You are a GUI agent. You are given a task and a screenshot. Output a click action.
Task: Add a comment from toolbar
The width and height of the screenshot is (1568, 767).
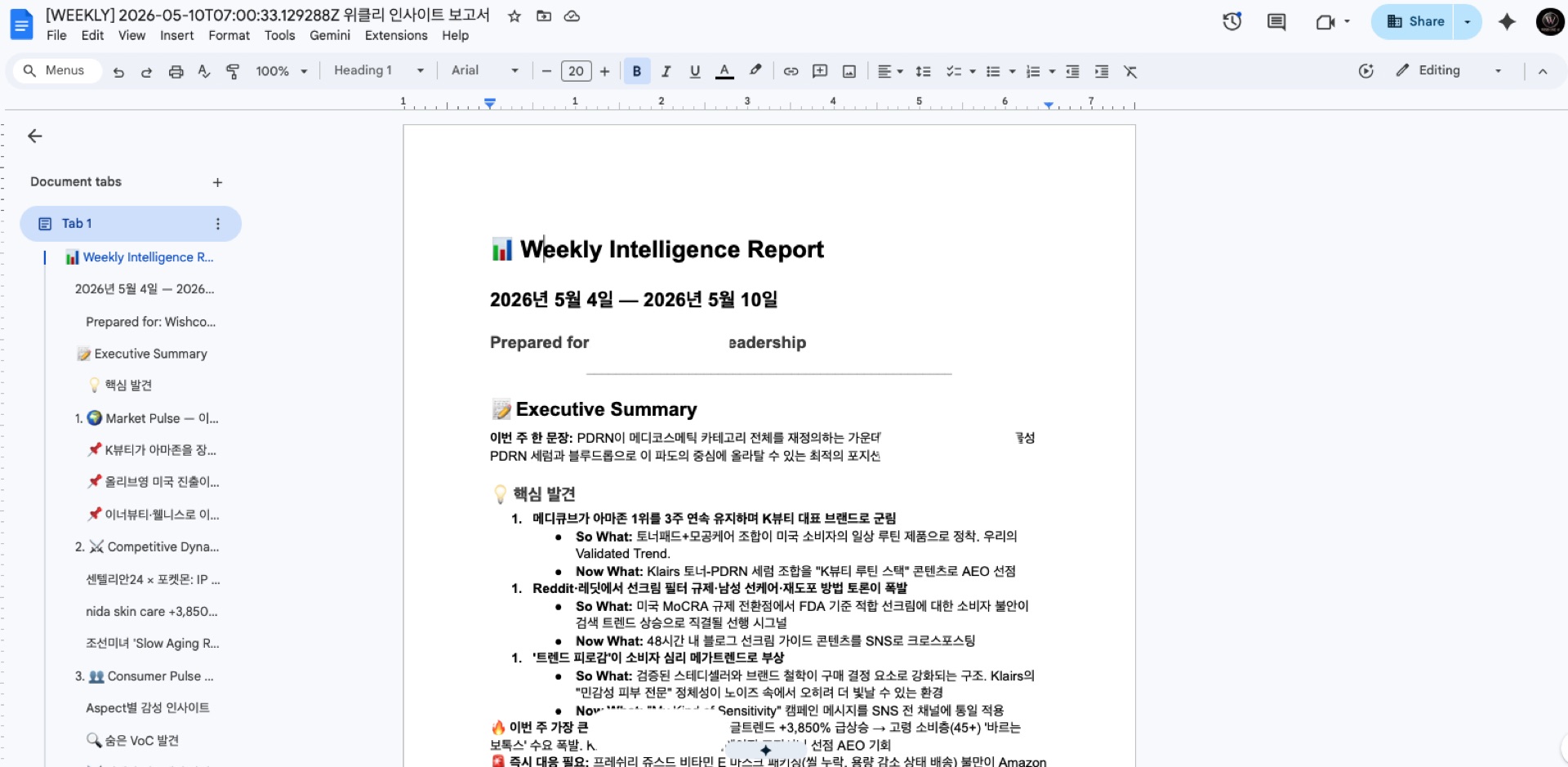pos(820,71)
